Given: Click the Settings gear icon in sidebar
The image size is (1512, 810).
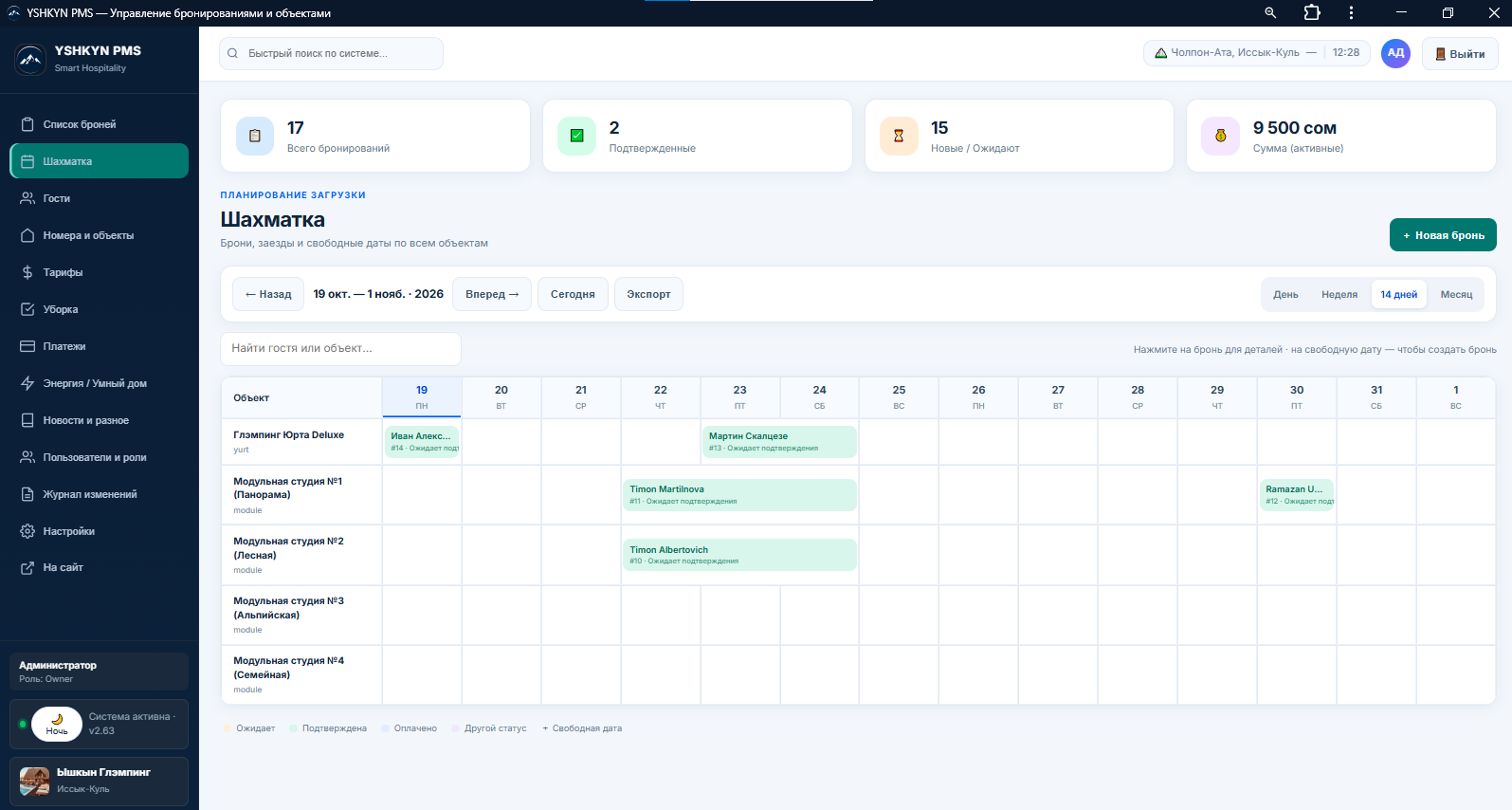Looking at the screenshot, I should coord(27,531).
